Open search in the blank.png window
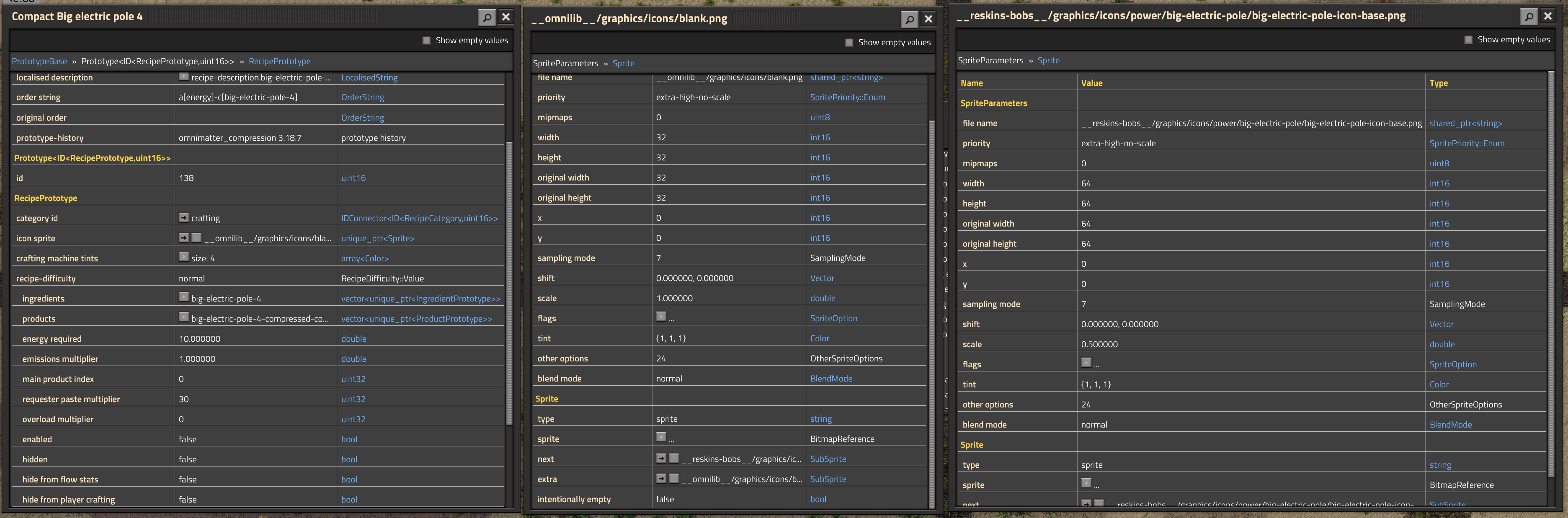The image size is (1568, 518). [909, 19]
